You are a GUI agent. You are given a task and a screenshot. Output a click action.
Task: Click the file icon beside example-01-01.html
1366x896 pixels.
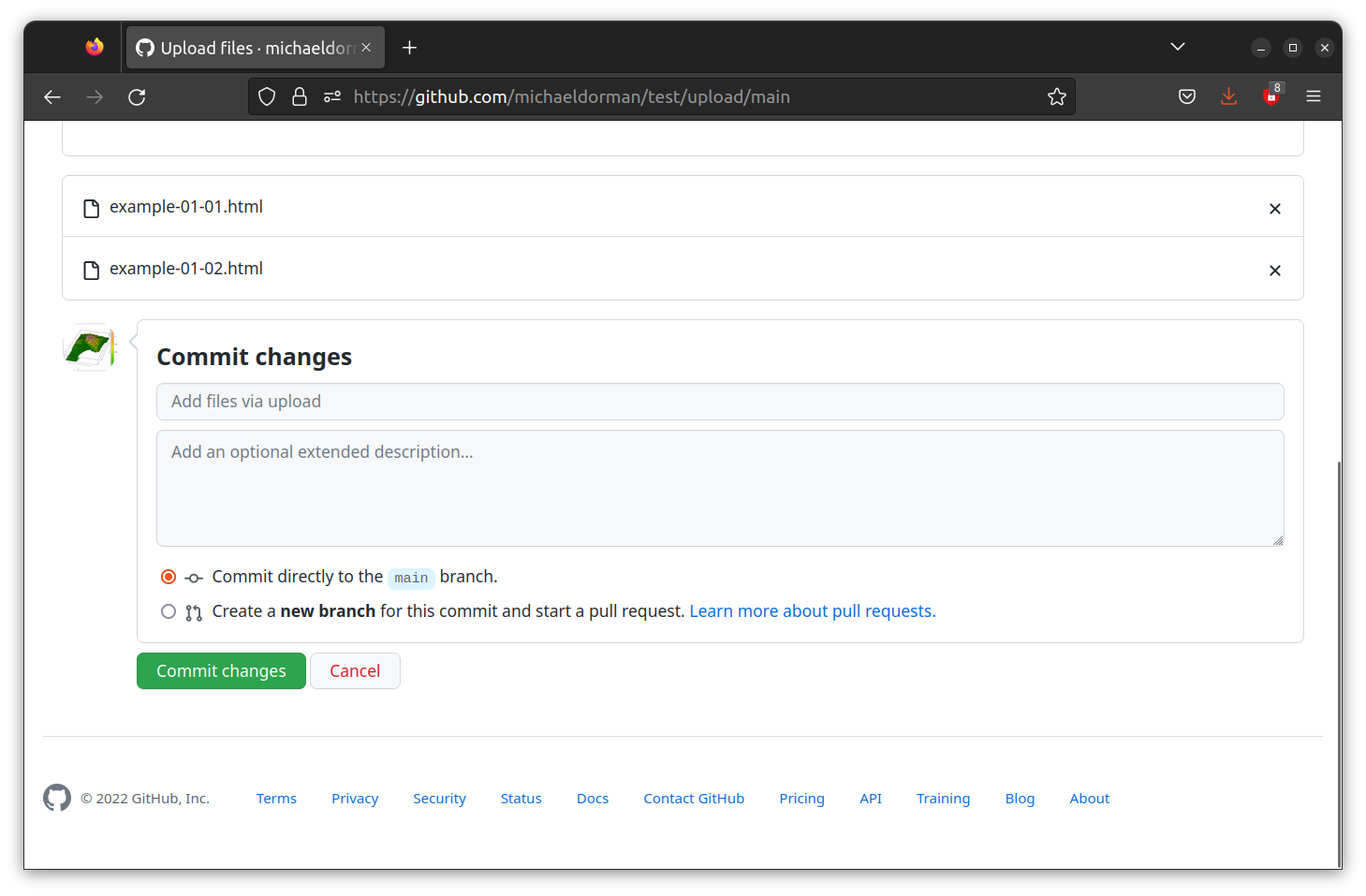tap(91, 208)
